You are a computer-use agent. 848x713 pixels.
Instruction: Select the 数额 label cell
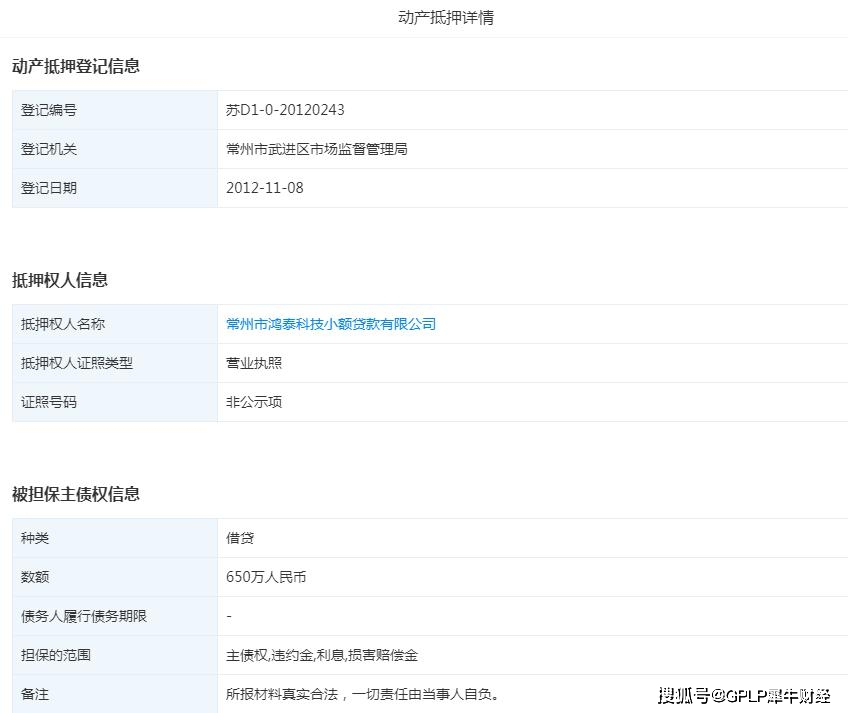click(x=115, y=577)
